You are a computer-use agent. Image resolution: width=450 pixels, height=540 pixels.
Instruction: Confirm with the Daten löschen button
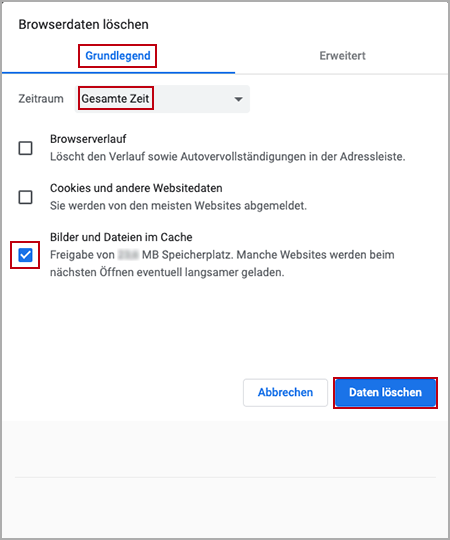coord(385,393)
